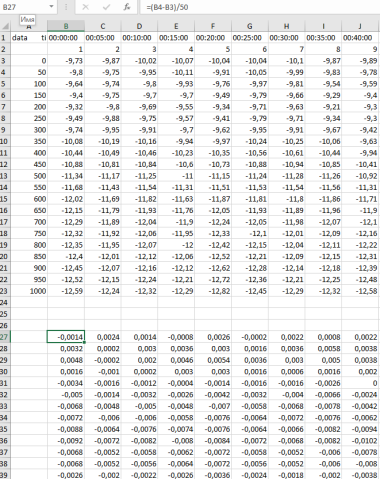Viewport: 381px width, 479px height.
Task: Select row 27 header
Action: pos(4,337)
